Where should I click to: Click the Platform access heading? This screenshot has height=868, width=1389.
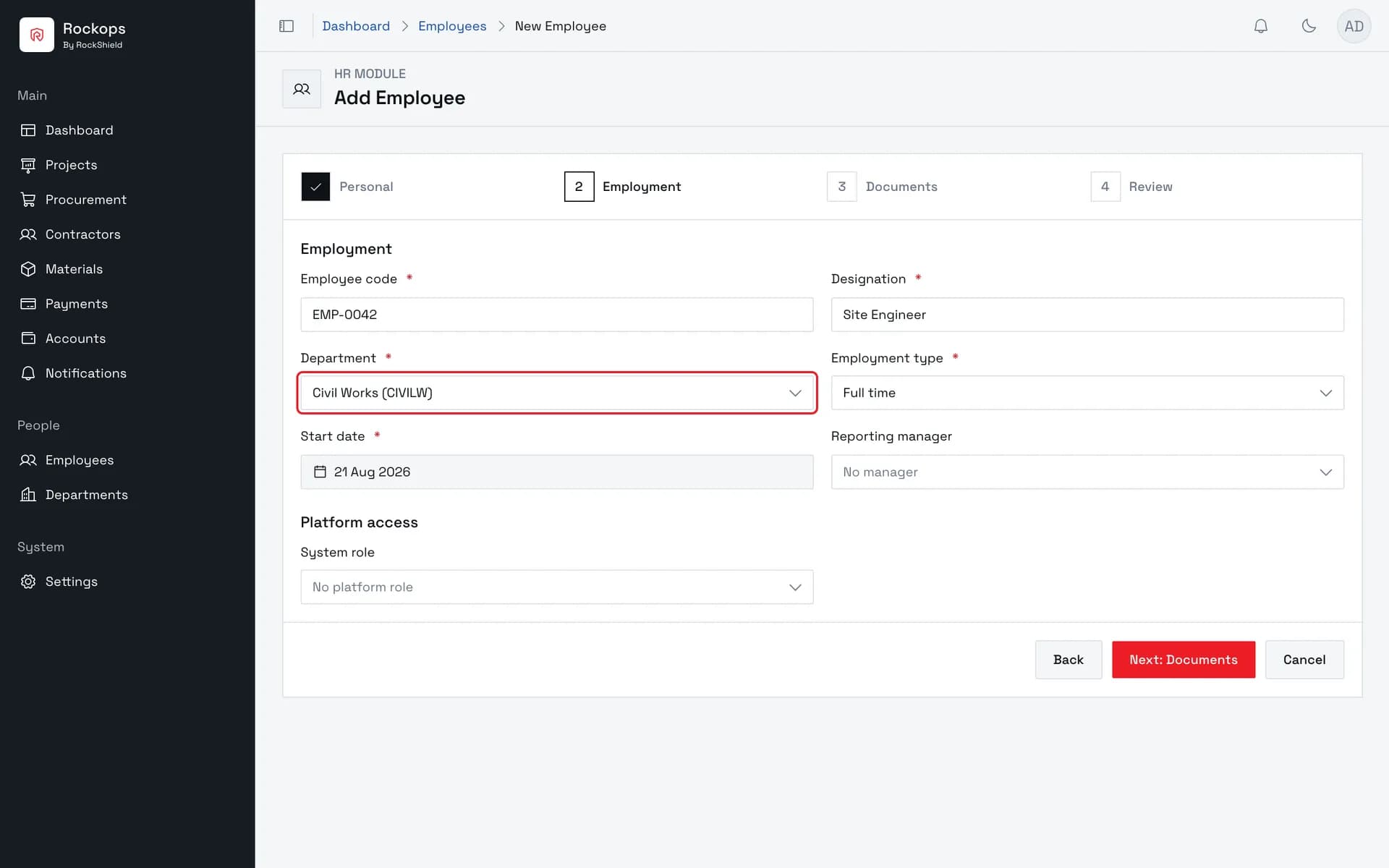point(360,522)
